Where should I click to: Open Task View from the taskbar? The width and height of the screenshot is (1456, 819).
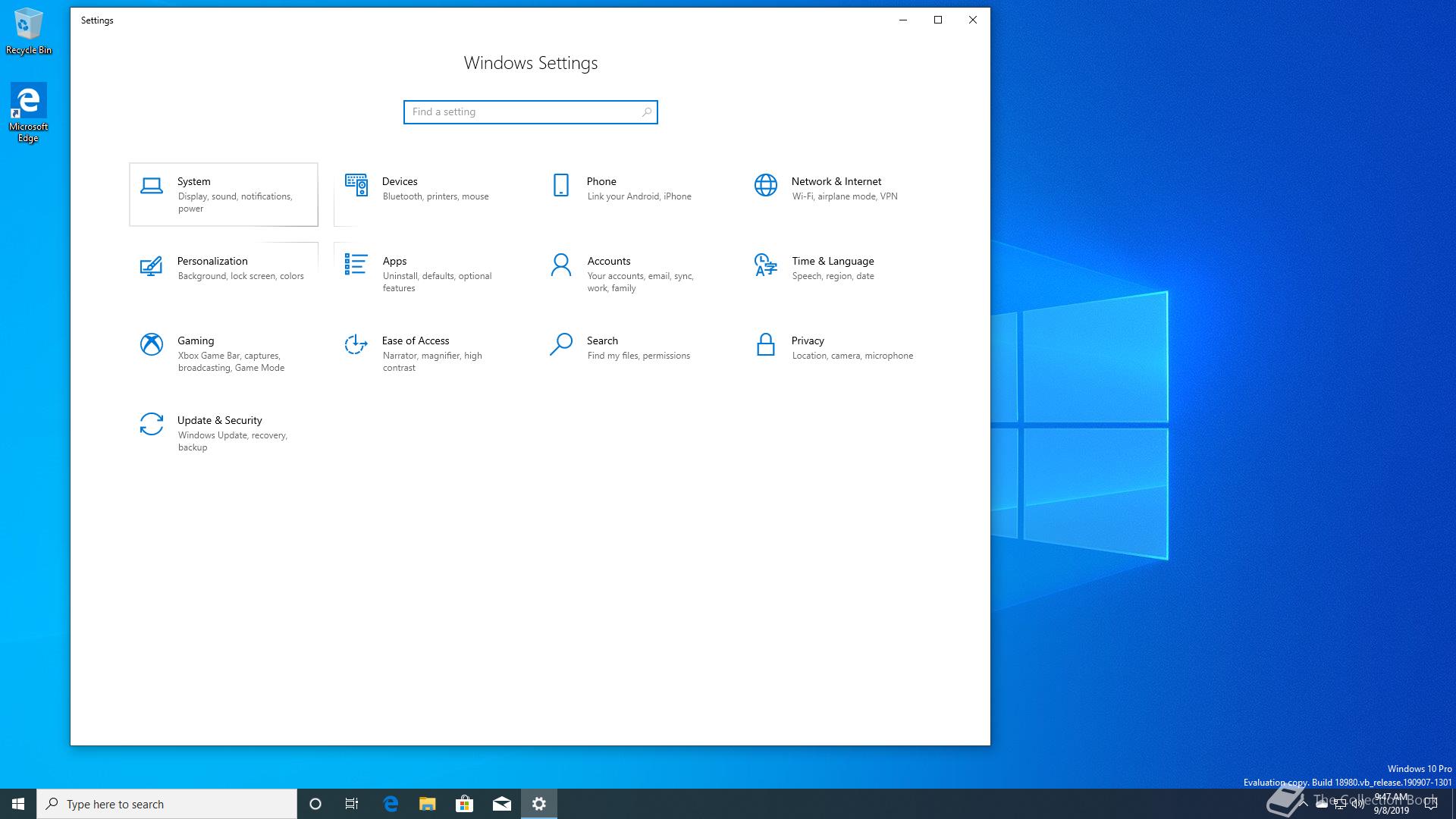tap(352, 804)
